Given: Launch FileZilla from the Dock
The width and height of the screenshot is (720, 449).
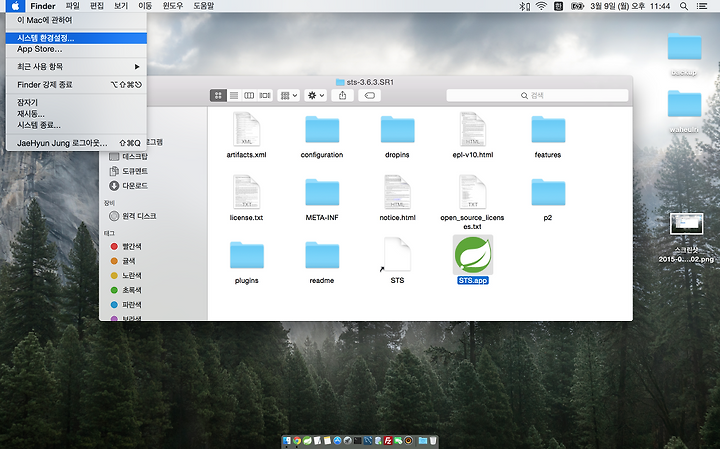Looking at the screenshot, I should pos(388,441).
